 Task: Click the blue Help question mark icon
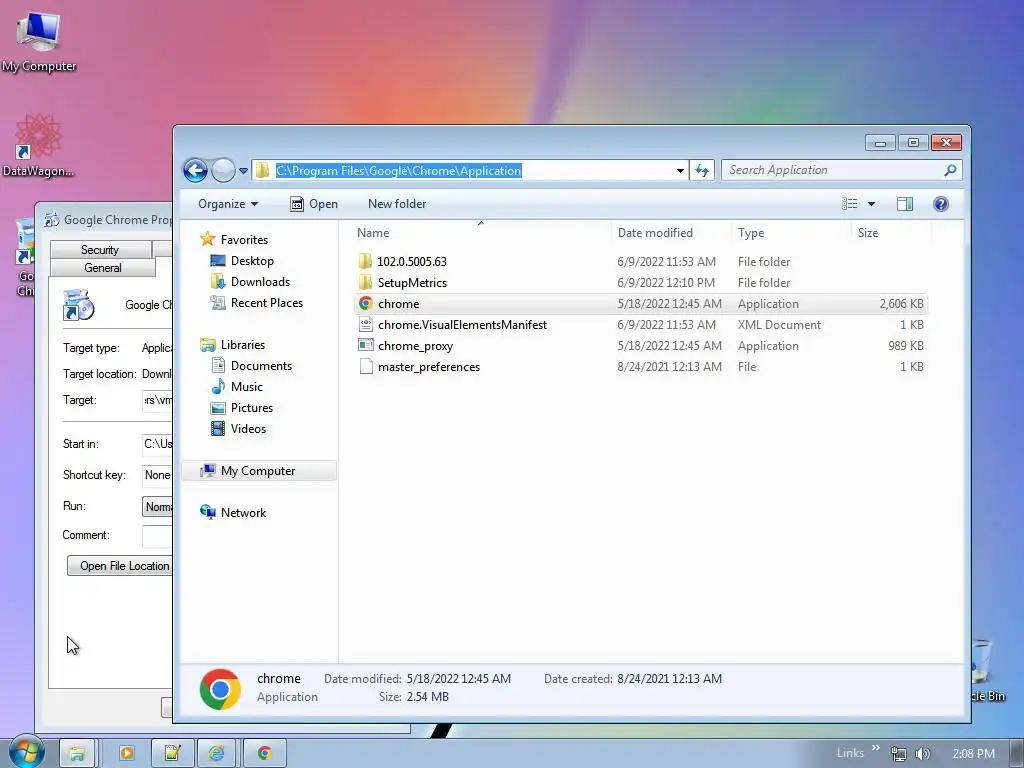[940, 204]
